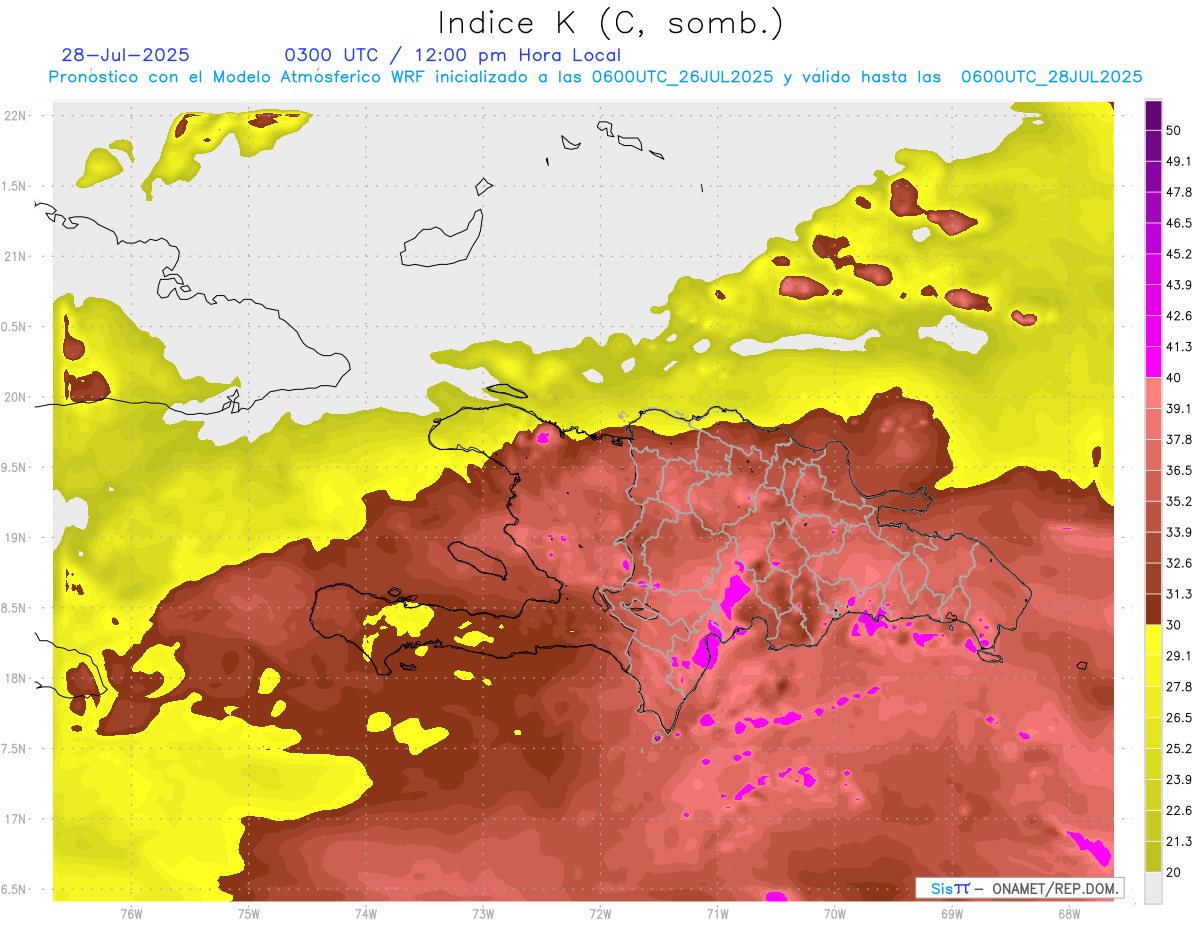
Task: Click the colorbar value "32.6"
Action: [x=1181, y=563]
